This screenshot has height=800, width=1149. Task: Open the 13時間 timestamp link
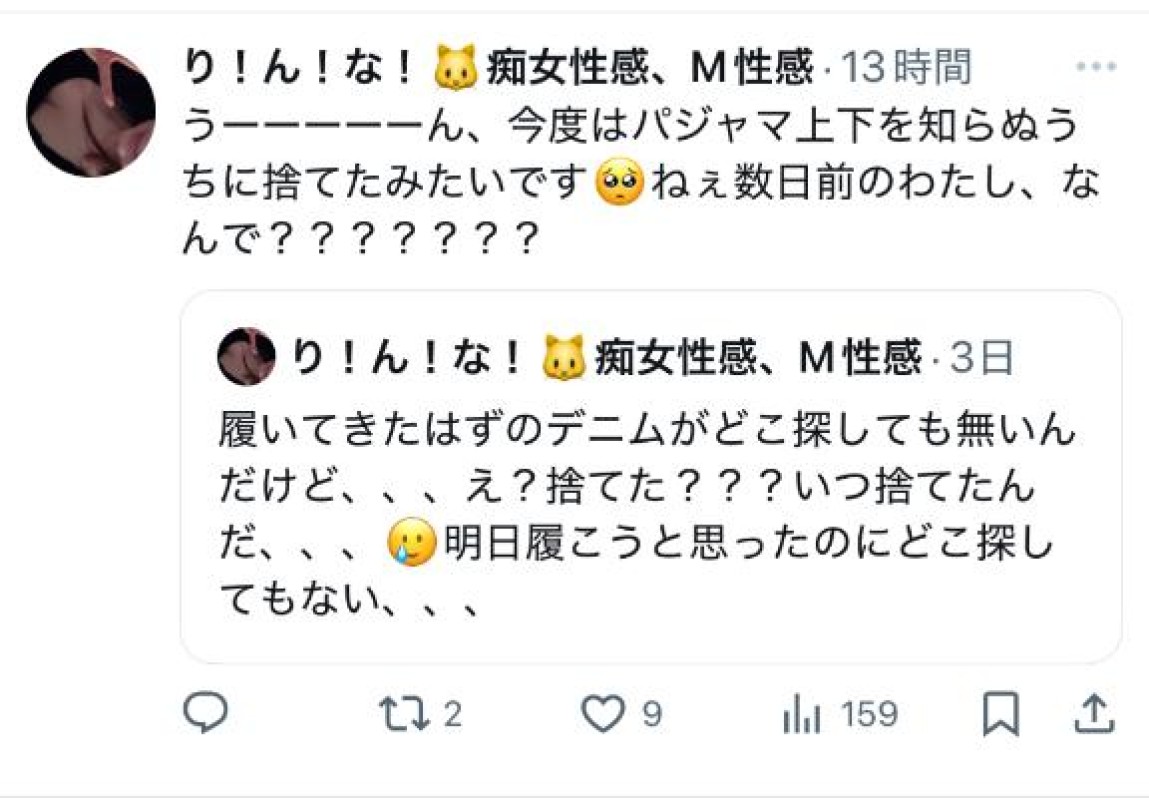pyautogui.click(x=906, y=67)
